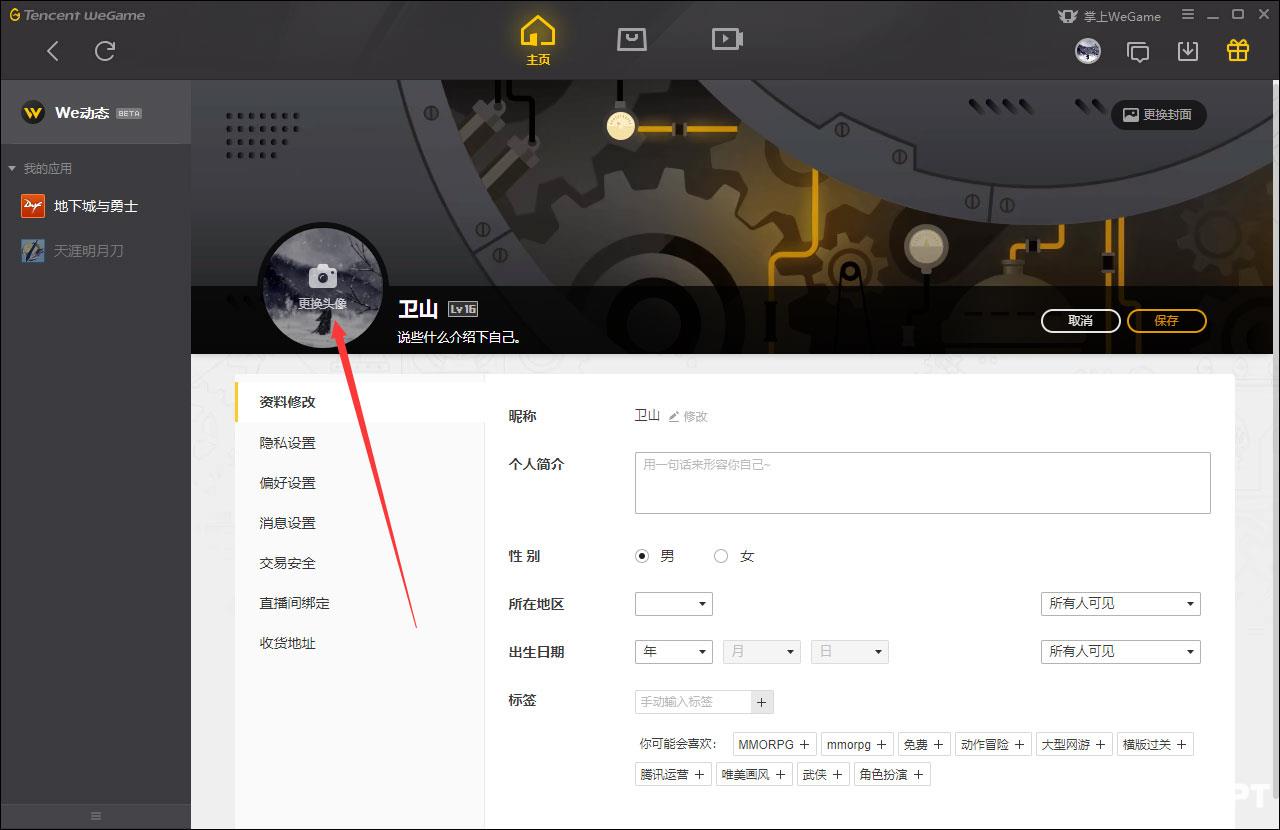Screen dimensions: 1280x830
Task: Add the MMORPG suggested tag
Action: coord(774,745)
